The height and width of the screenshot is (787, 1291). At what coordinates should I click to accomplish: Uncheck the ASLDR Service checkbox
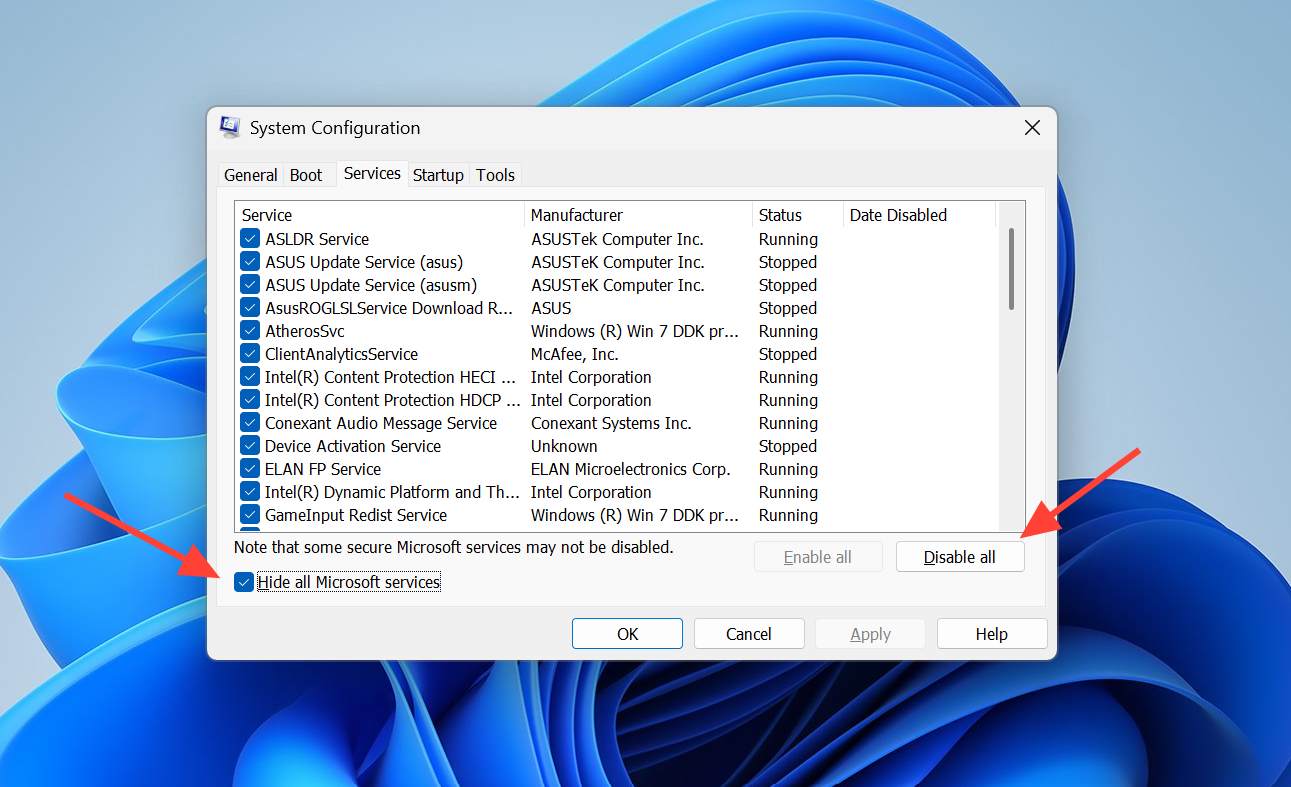tap(250, 239)
